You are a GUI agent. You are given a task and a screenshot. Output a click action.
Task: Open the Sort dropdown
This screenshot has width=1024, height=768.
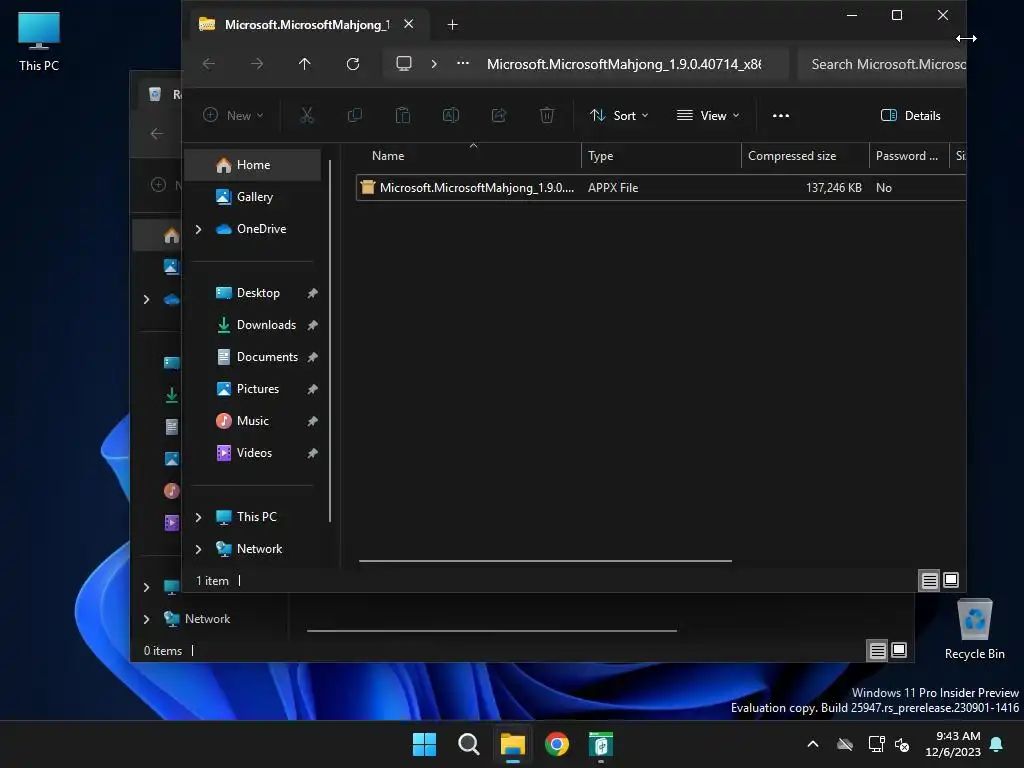[x=618, y=116]
